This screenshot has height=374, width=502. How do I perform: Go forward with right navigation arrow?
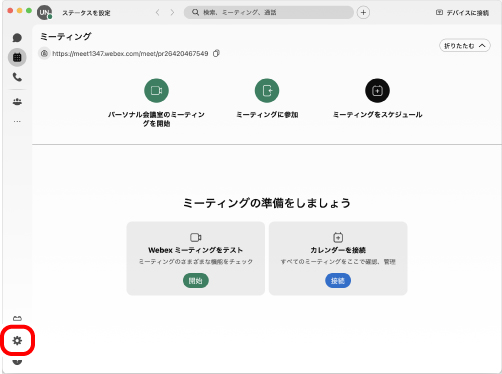(172, 13)
